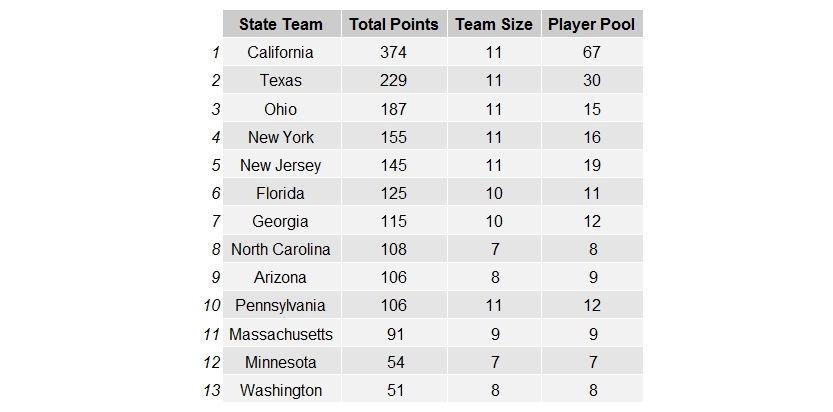Click California's total points 374
Viewport: 833px width, 412px height.
click(394, 52)
